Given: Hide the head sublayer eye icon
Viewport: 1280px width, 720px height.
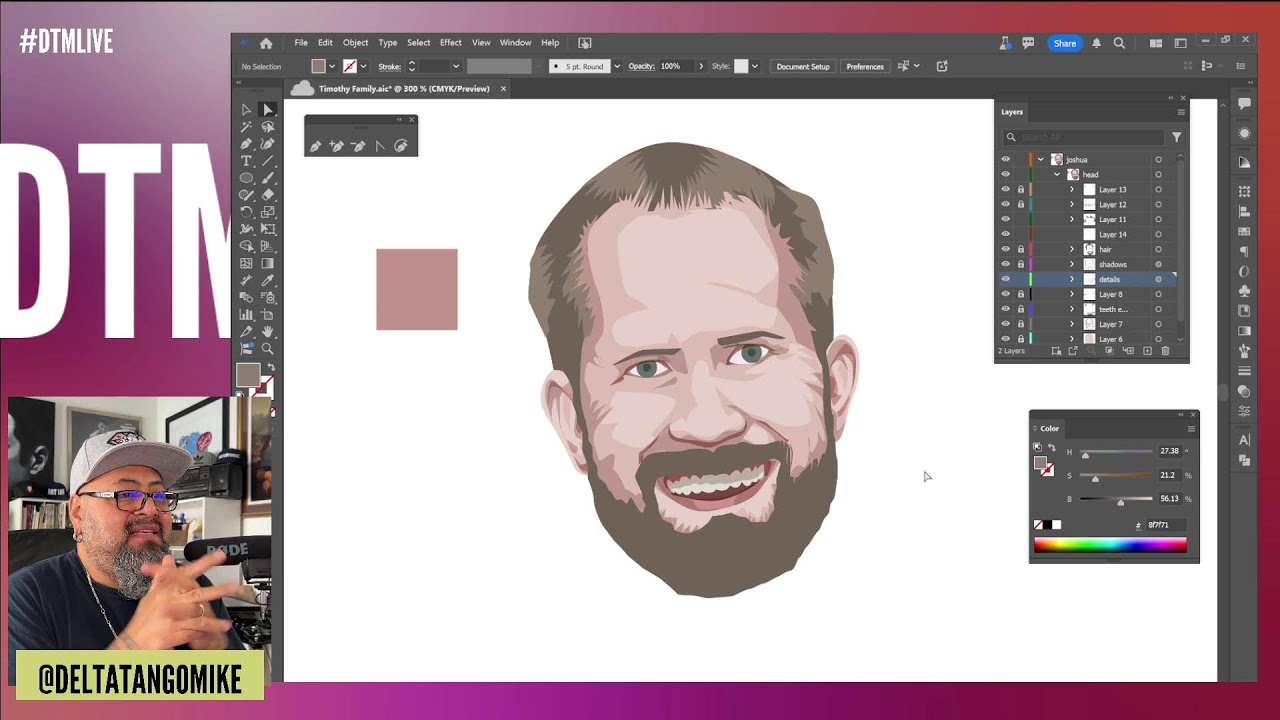Looking at the screenshot, I should pos(1006,174).
